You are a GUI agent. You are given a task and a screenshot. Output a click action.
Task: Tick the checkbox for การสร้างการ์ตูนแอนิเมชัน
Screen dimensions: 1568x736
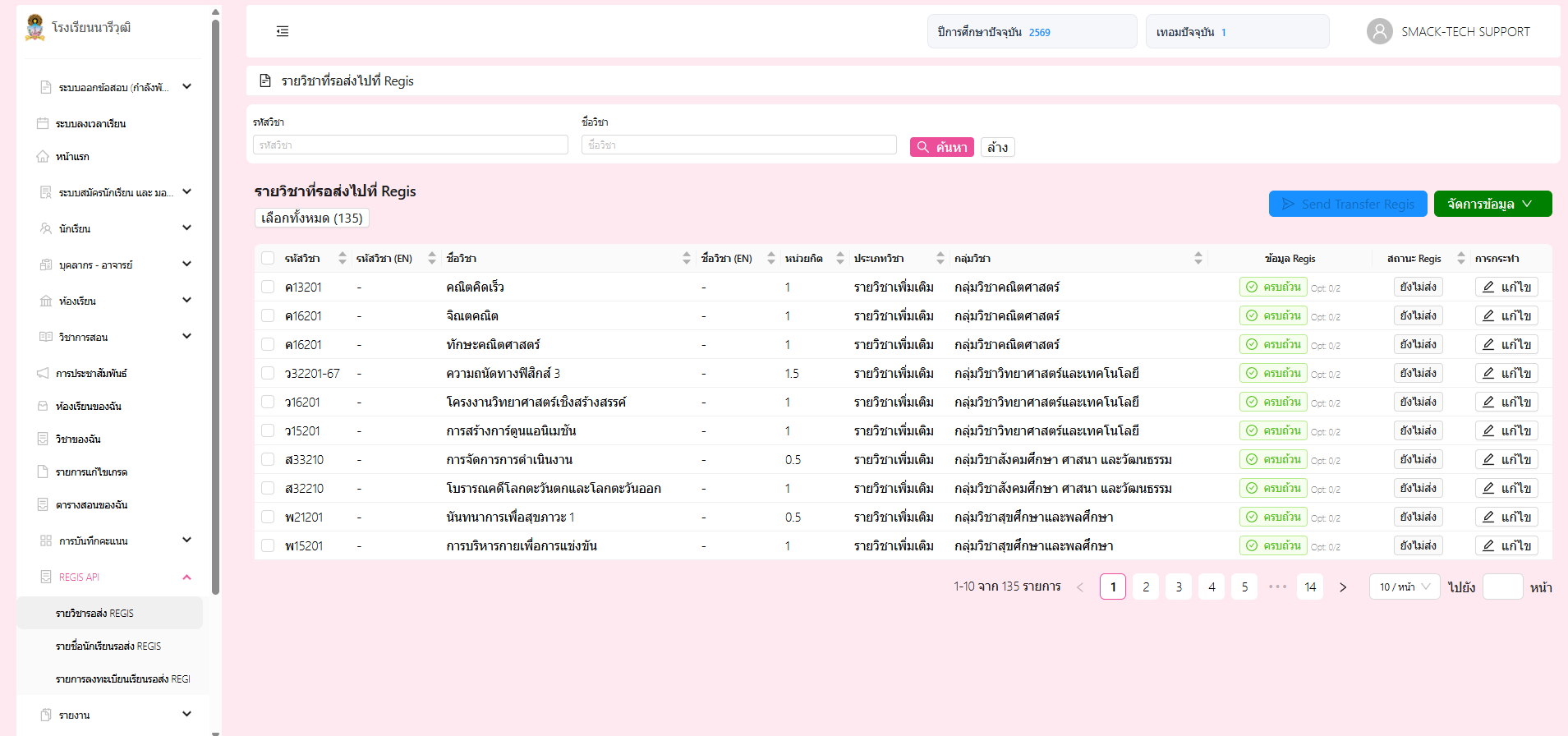(268, 430)
